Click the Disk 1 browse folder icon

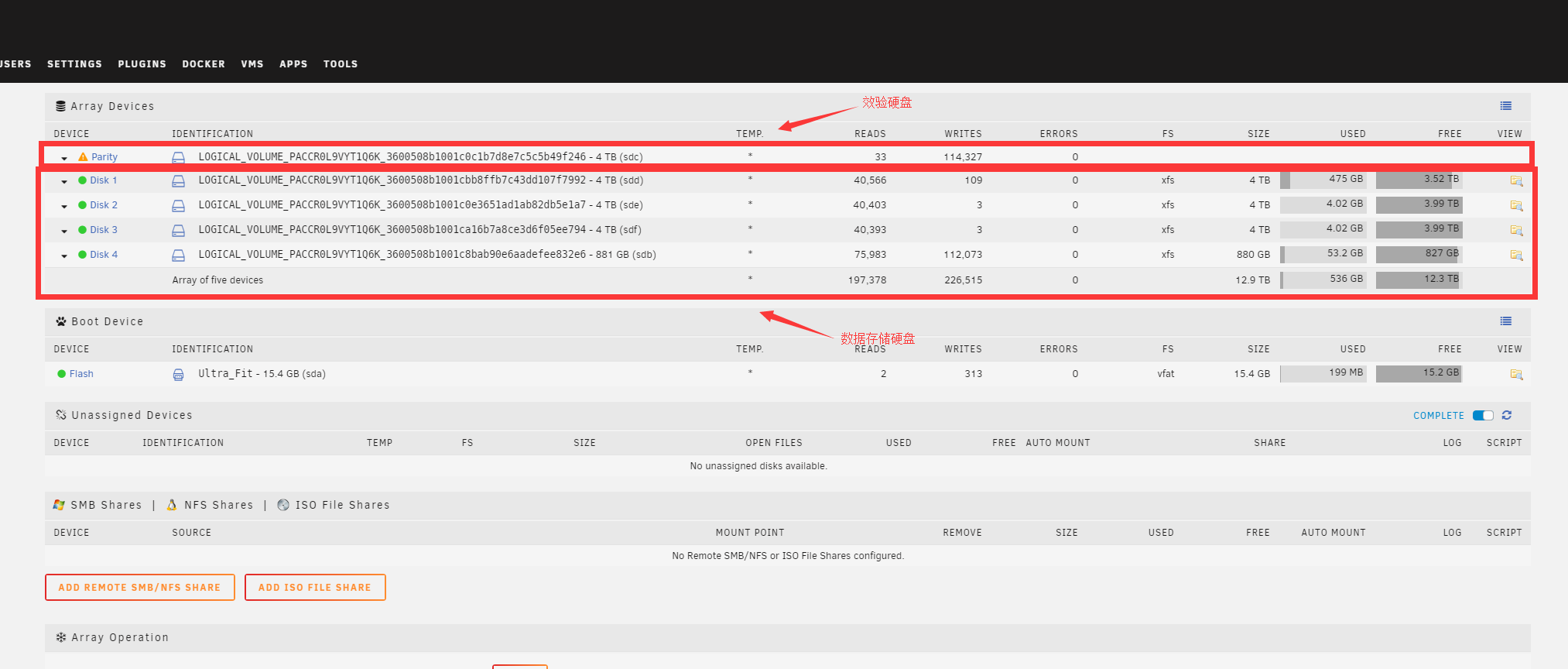point(1515,181)
